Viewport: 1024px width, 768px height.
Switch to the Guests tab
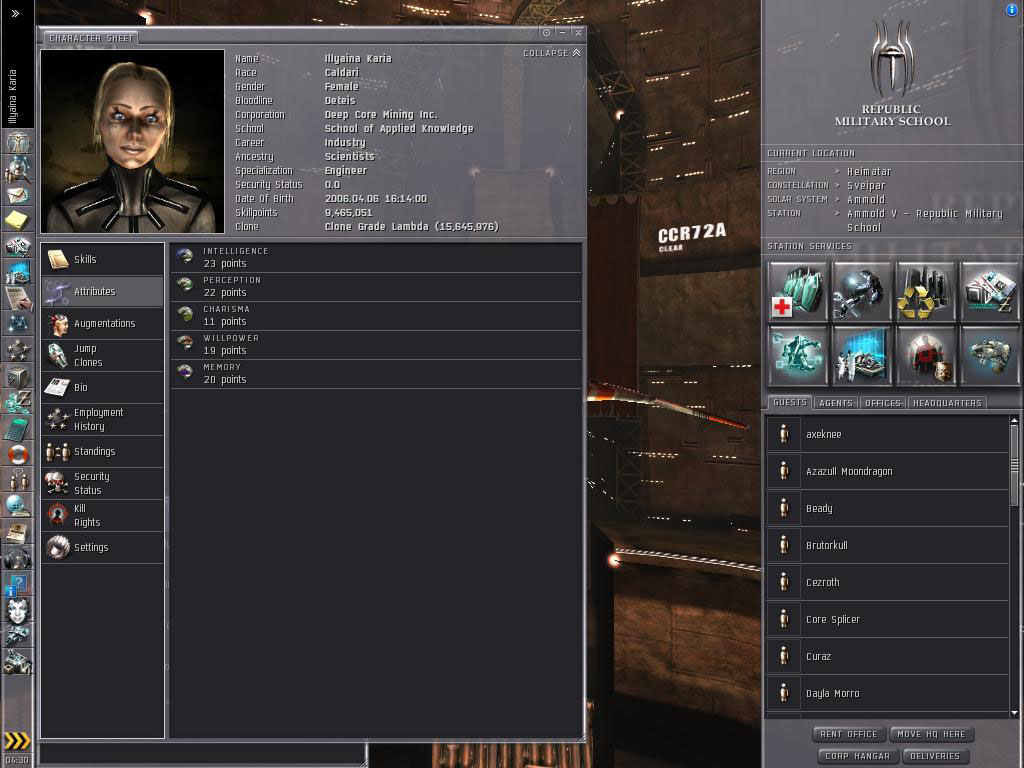click(x=790, y=402)
